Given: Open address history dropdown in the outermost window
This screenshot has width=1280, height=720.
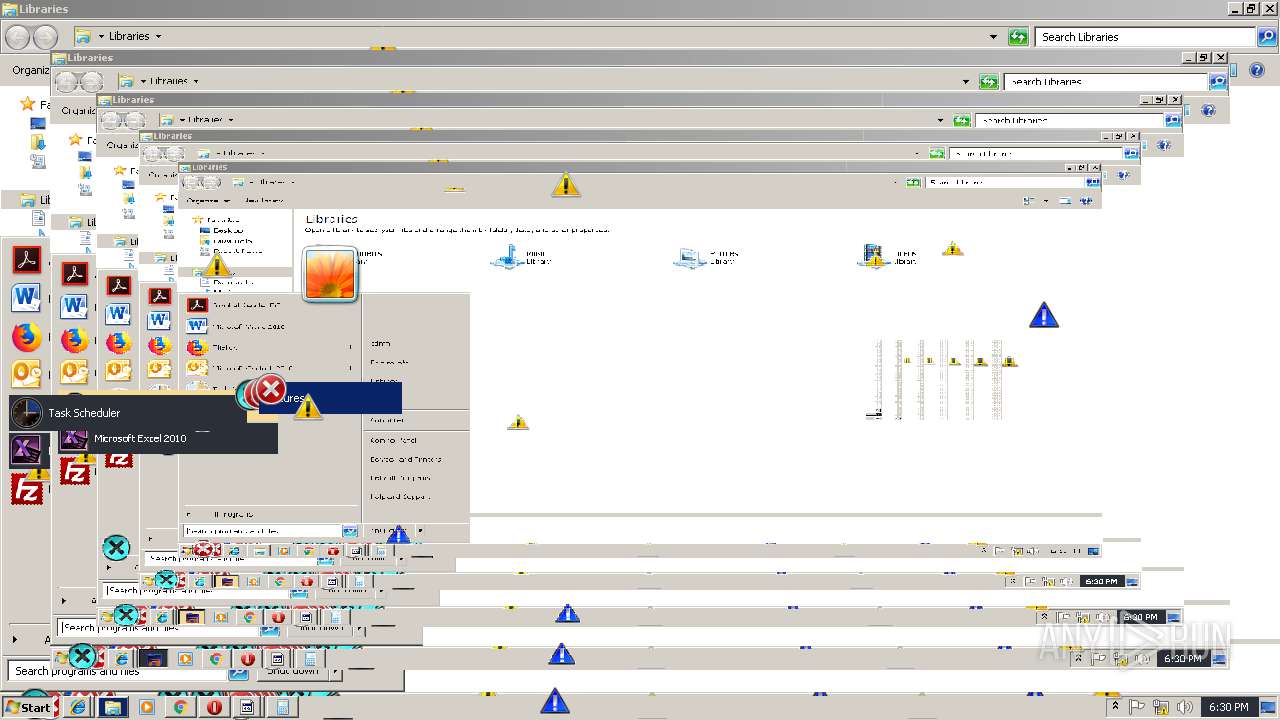Looking at the screenshot, I should 993,37.
